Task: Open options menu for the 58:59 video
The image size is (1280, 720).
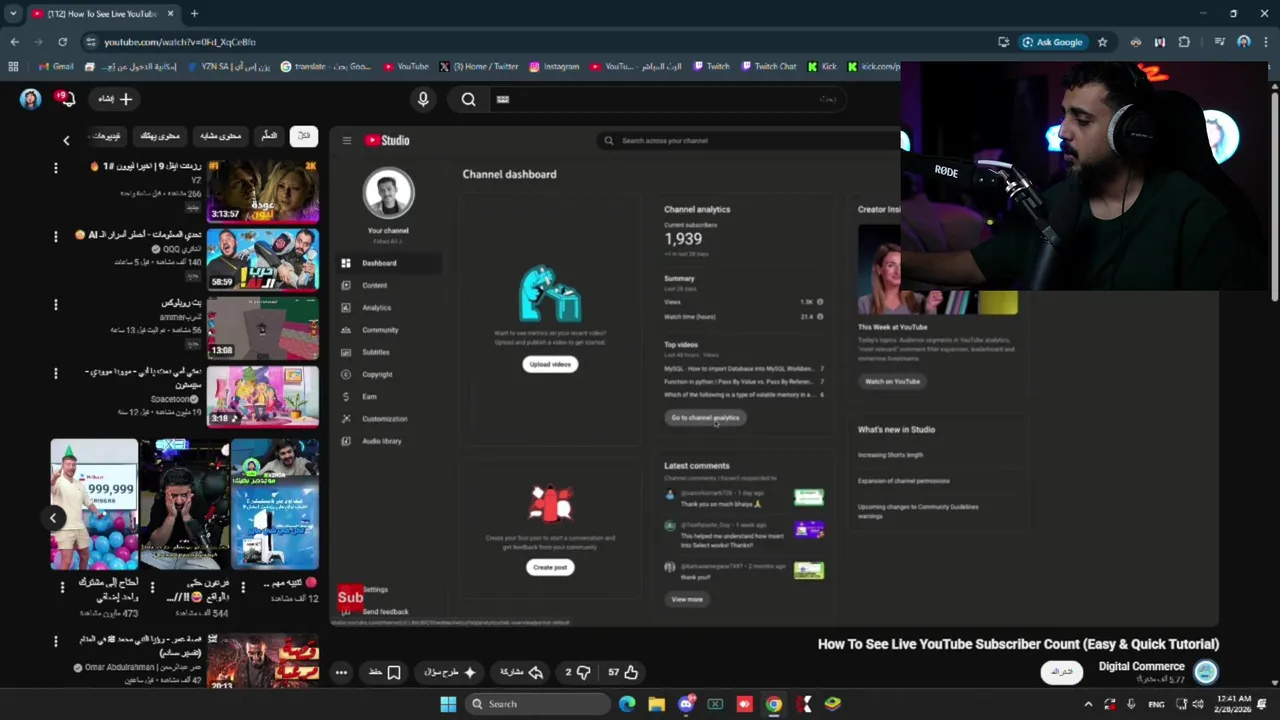Action: tap(56, 236)
